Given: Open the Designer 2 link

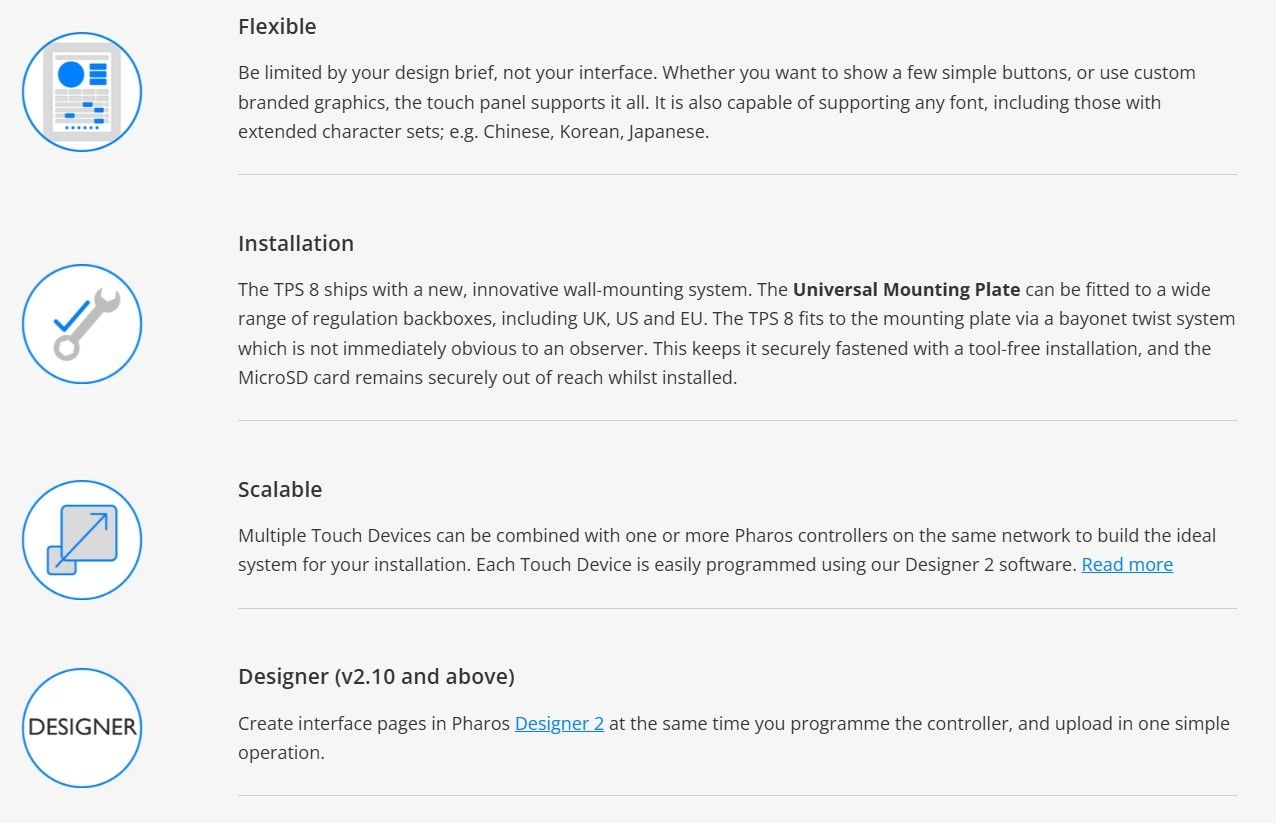Looking at the screenshot, I should [559, 723].
